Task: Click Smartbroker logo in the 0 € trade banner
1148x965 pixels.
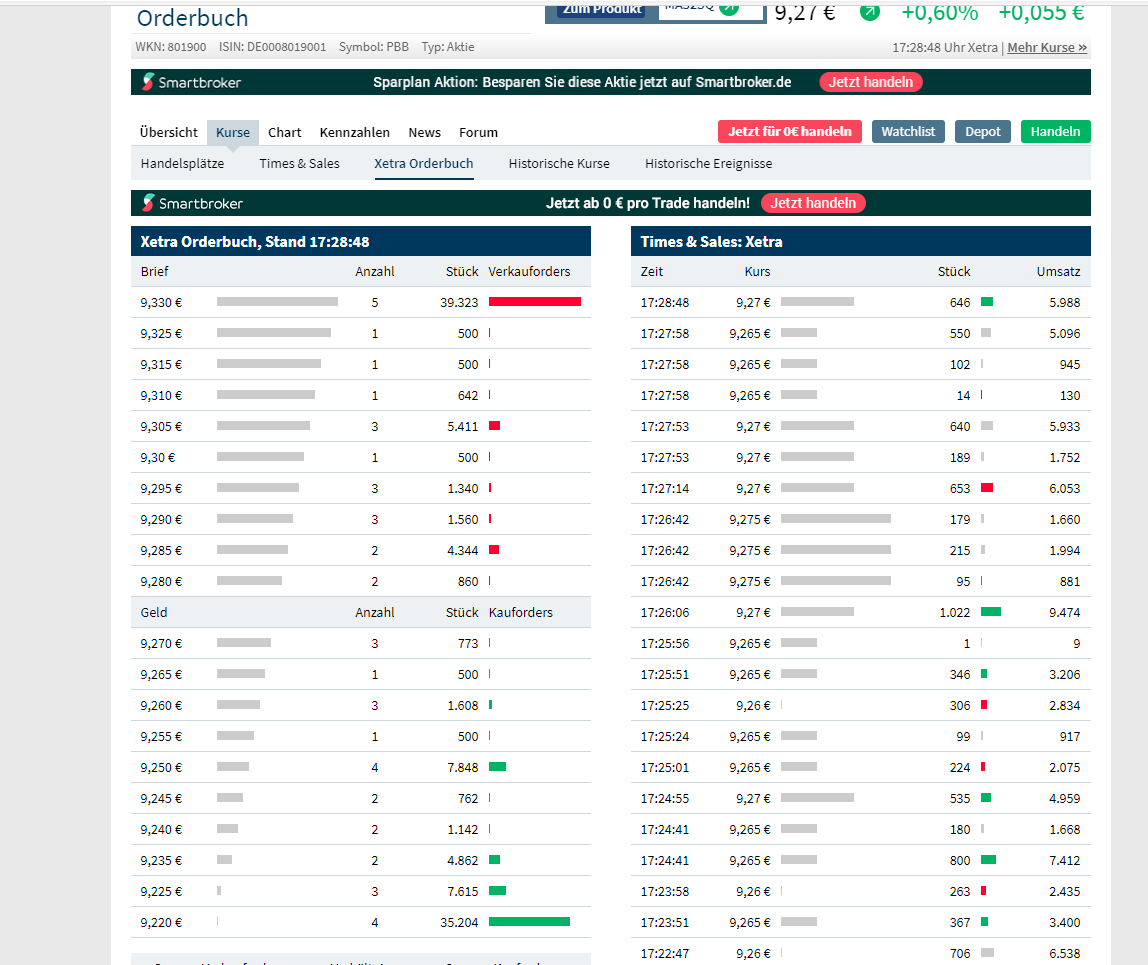Action: [x=192, y=203]
